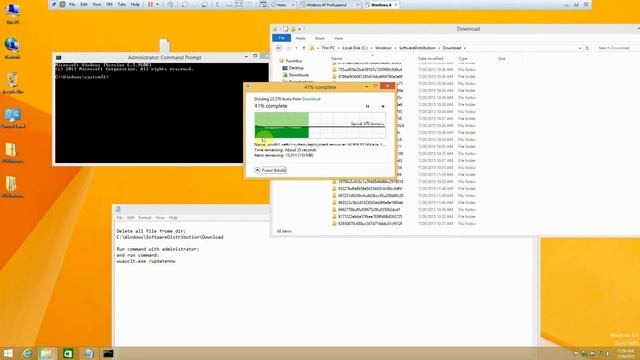Open the VMware VM menu
This screenshot has height=360, width=640.
click(109, 4)
